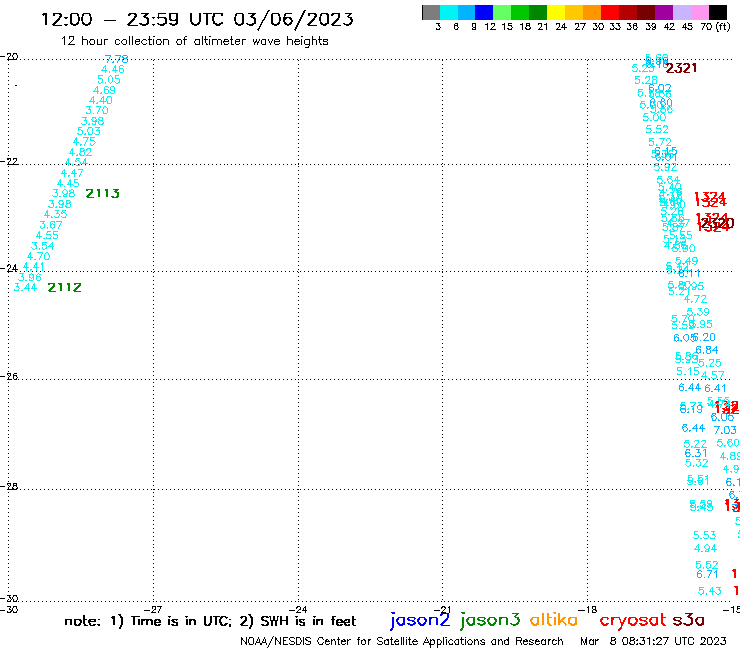
Task: Click the wave height value 4.40
Action: (101, 101)
